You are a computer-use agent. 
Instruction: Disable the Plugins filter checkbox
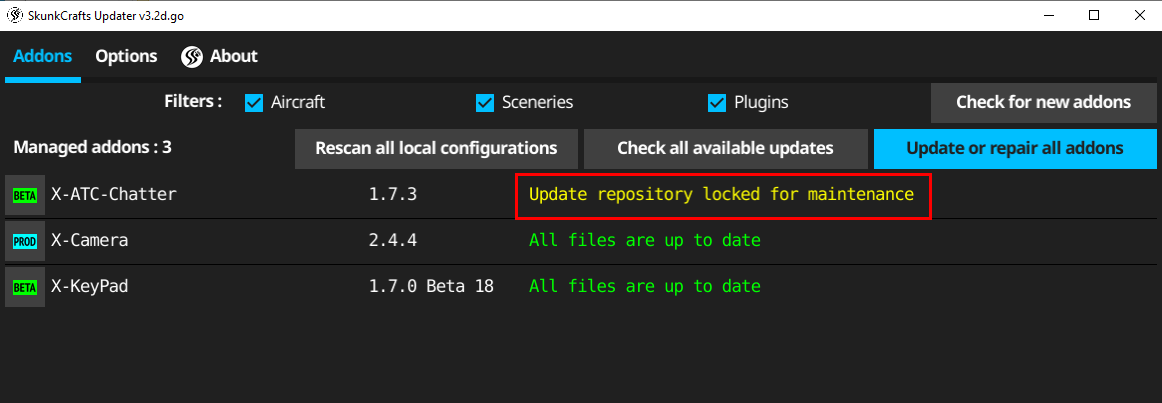click(x=717, y=103)
